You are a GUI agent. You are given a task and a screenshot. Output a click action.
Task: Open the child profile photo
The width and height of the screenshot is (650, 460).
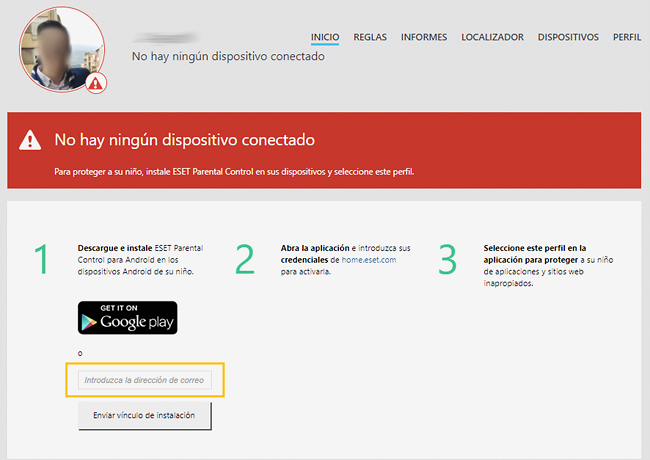coord(60,48)
